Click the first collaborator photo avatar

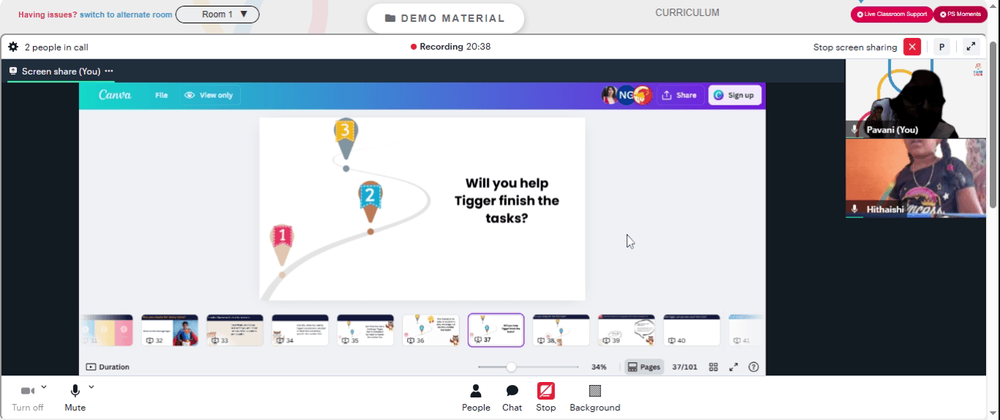[x=610, y=95]
